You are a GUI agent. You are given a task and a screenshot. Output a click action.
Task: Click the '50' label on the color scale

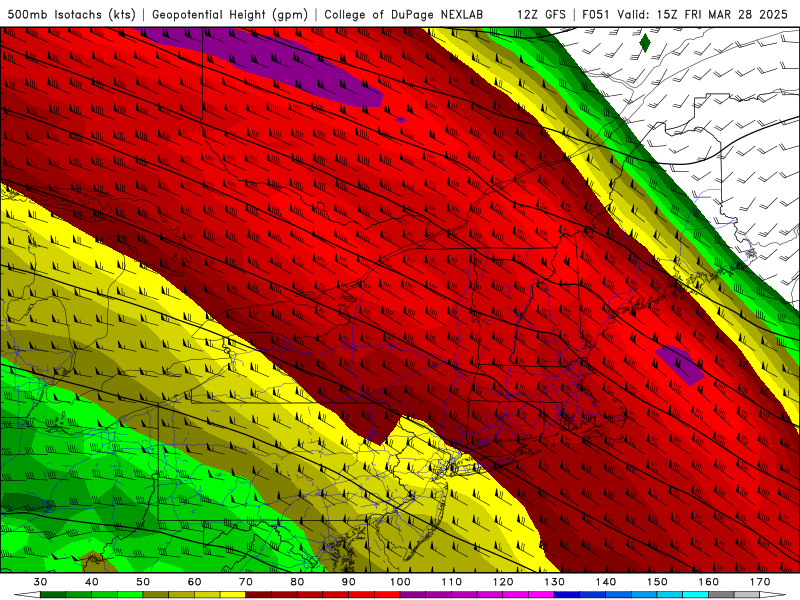click(x=143, y=582)
